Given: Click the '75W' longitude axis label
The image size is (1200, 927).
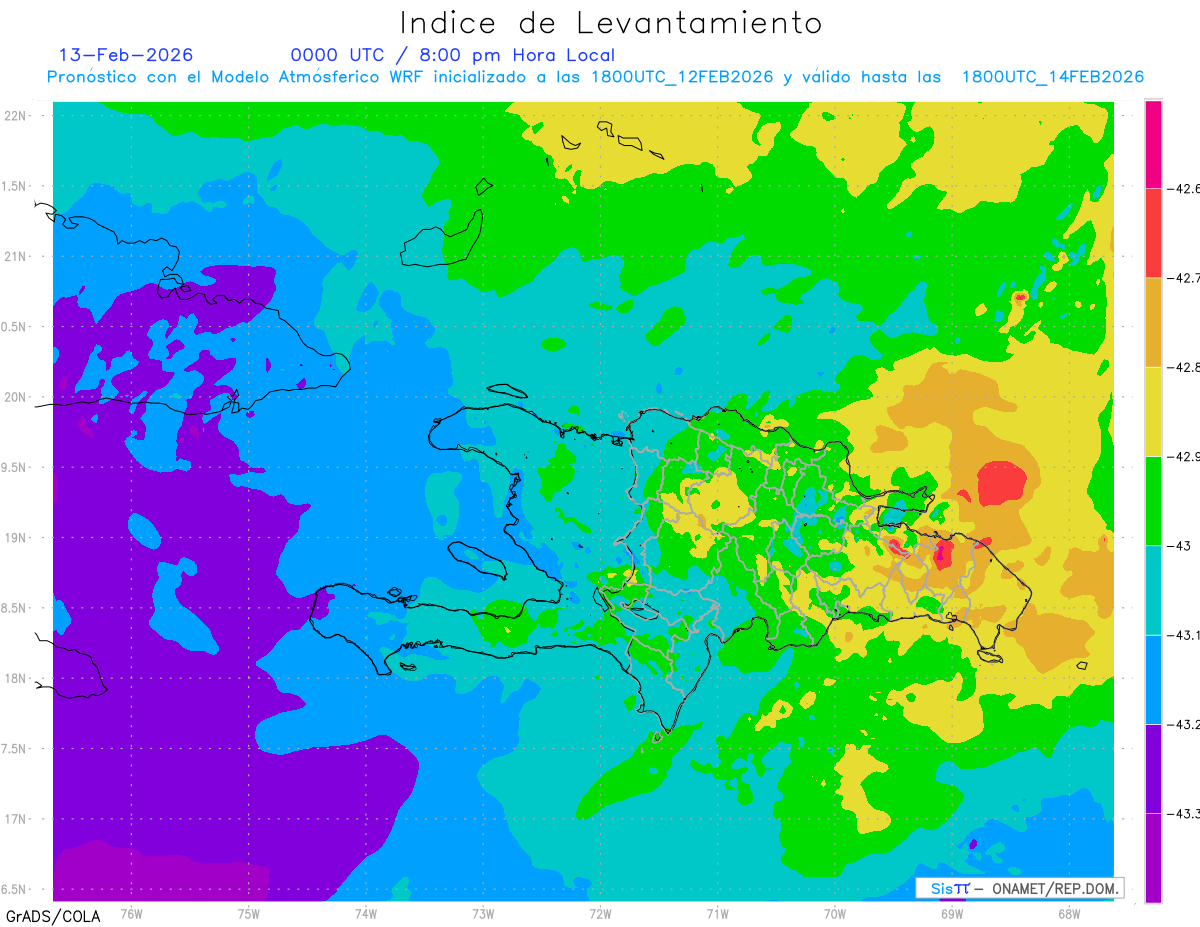Looking at the screenshot, I should click(x=248, y=914).
